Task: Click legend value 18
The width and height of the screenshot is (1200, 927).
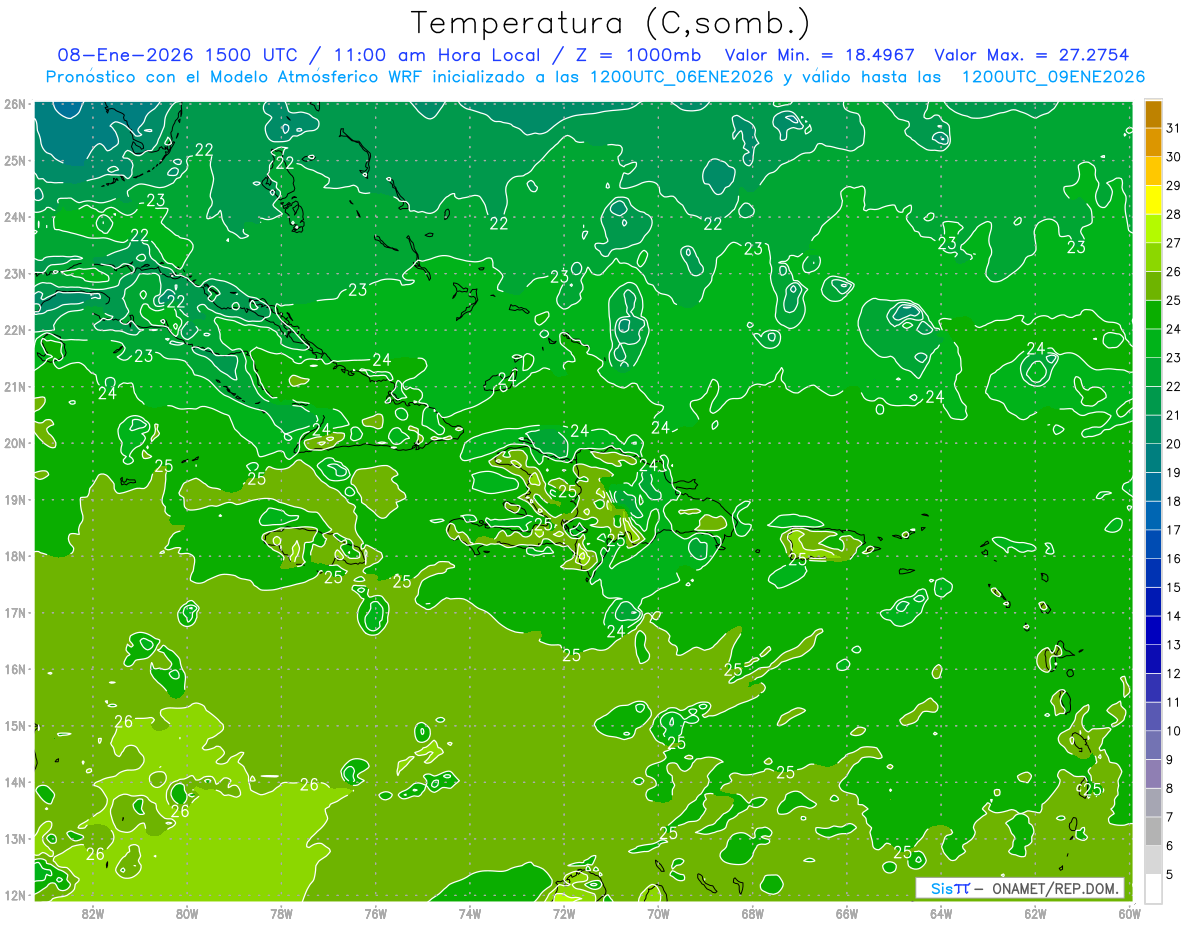Action: [1173, 501]
